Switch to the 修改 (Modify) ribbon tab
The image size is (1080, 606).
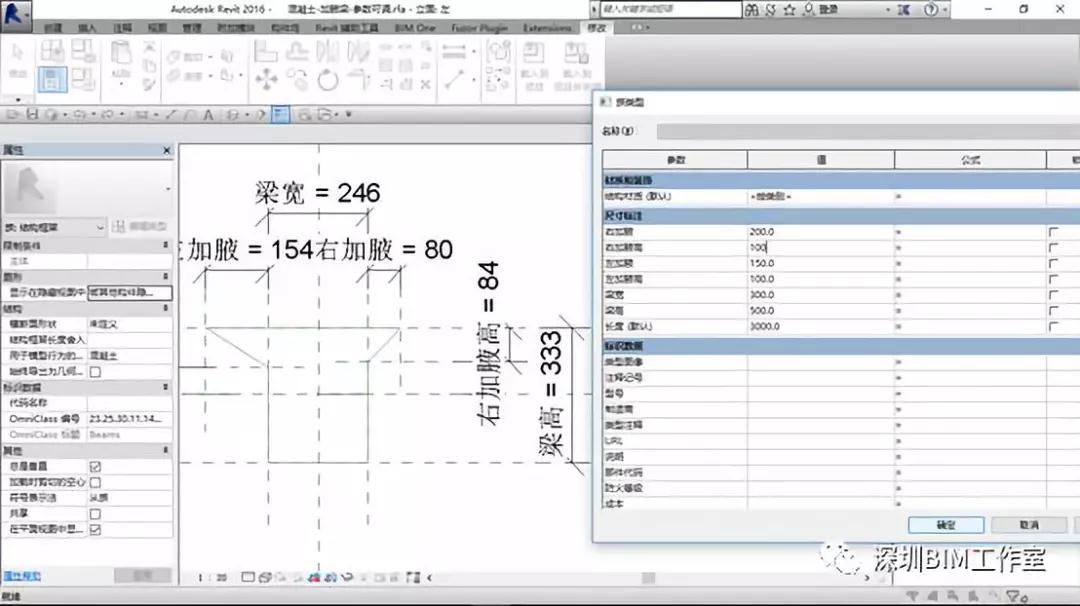[x=596, y=28]
